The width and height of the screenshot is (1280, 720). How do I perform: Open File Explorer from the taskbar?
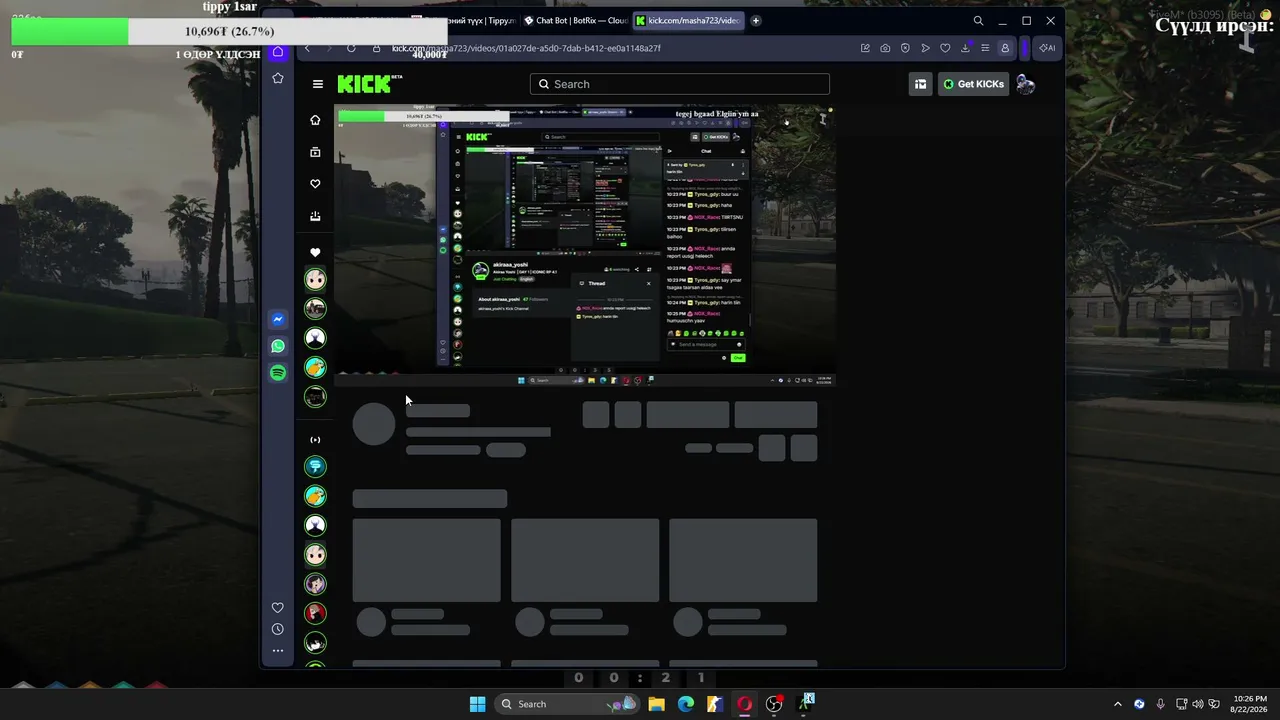tap(656, 704)
